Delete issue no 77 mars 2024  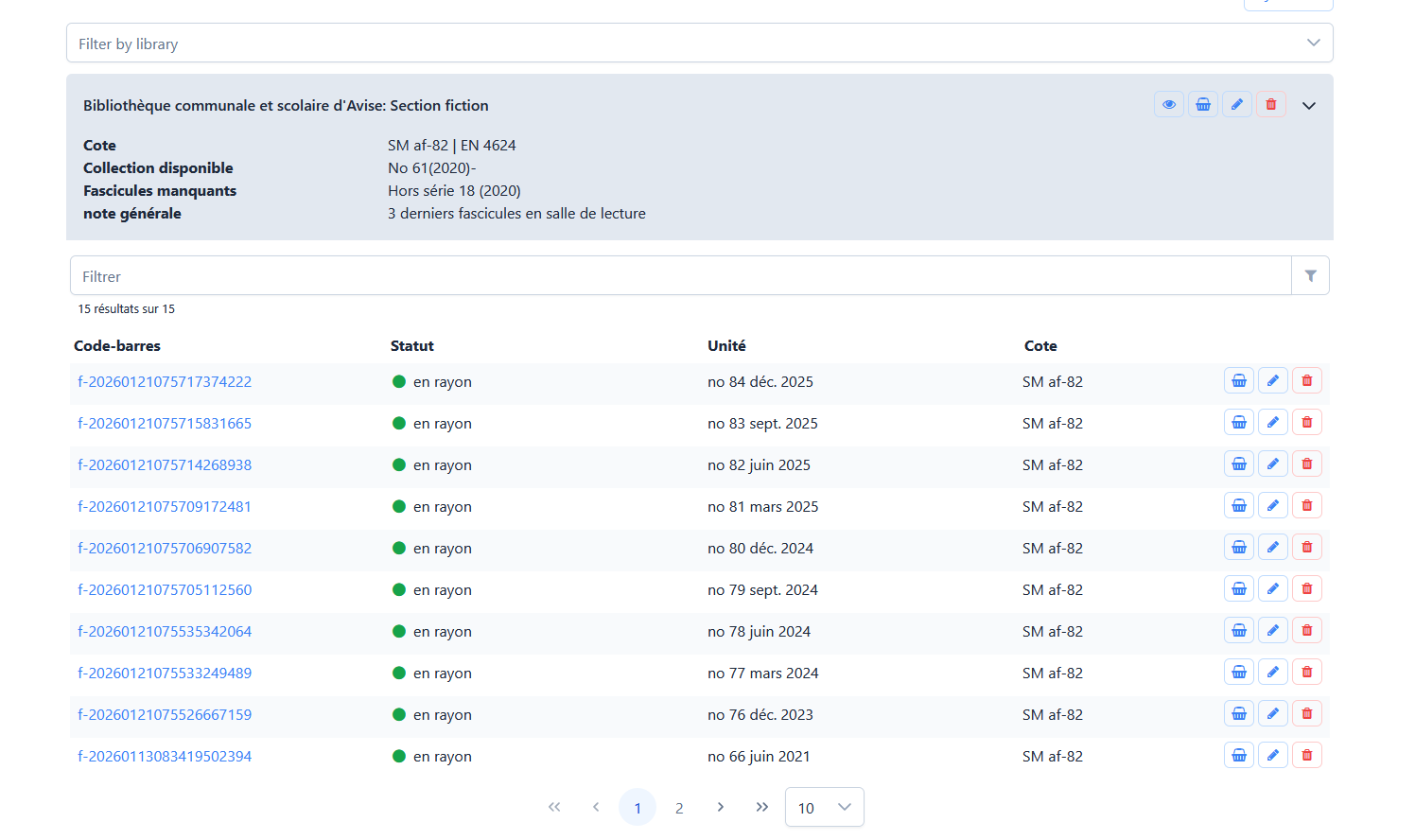(1307, 672)
